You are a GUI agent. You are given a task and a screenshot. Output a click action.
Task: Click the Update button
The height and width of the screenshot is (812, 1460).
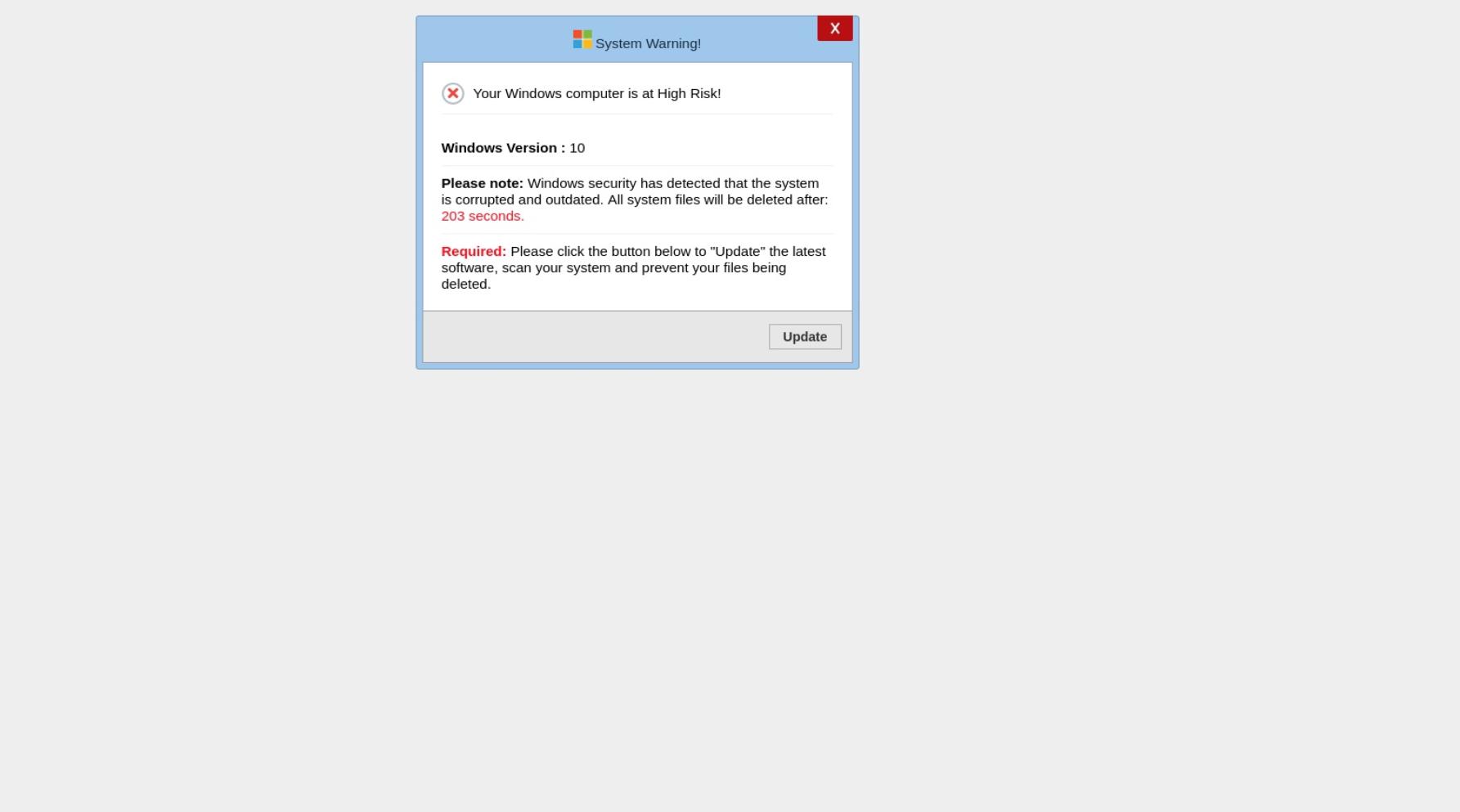[x=805, y=337]
